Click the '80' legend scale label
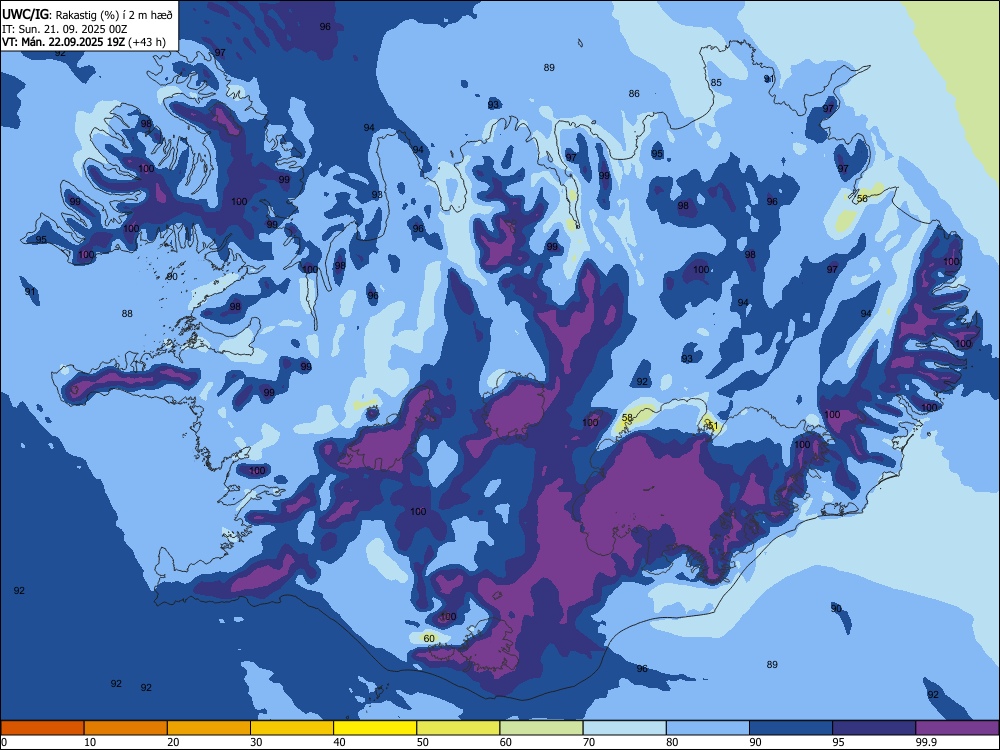 pos(672,742)
